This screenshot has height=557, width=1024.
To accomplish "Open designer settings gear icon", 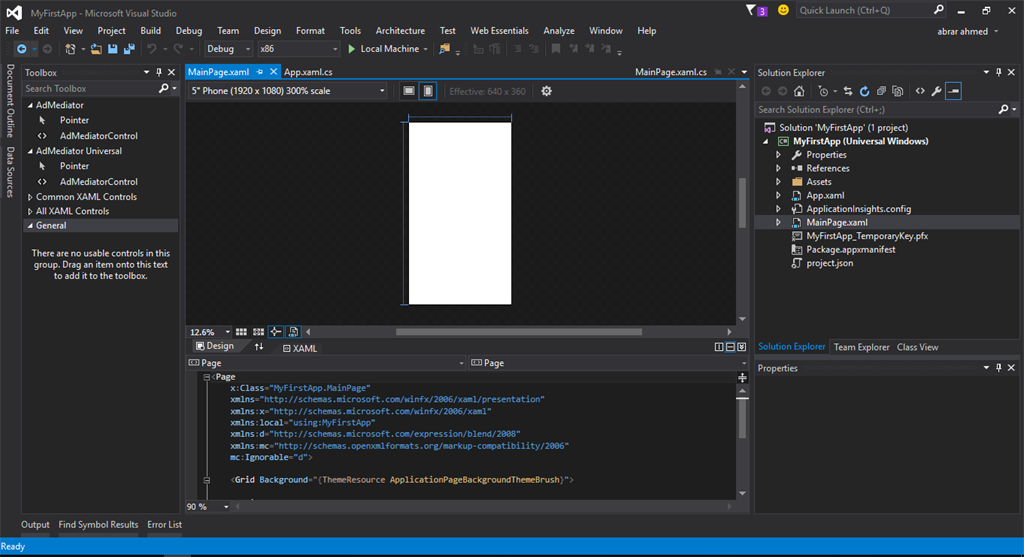I will [x=546, y=91].
